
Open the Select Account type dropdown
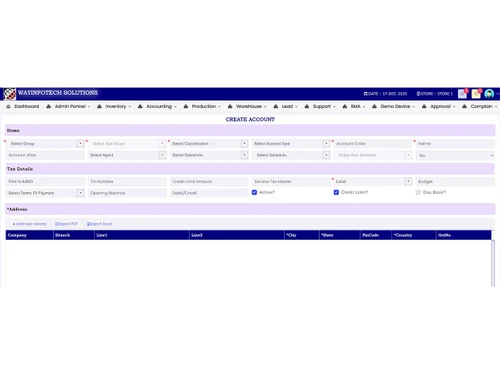pos(291,144)
